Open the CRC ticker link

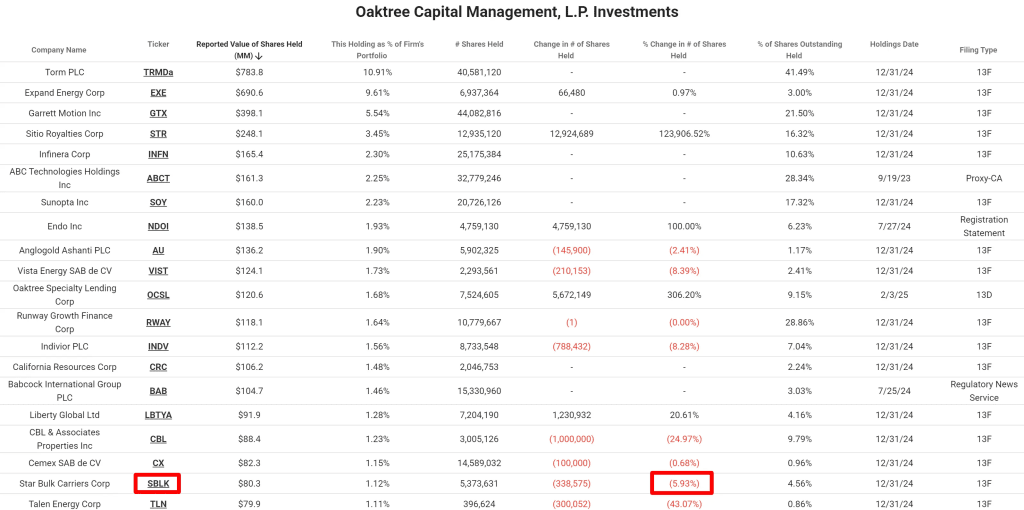[x=158, y=367]
